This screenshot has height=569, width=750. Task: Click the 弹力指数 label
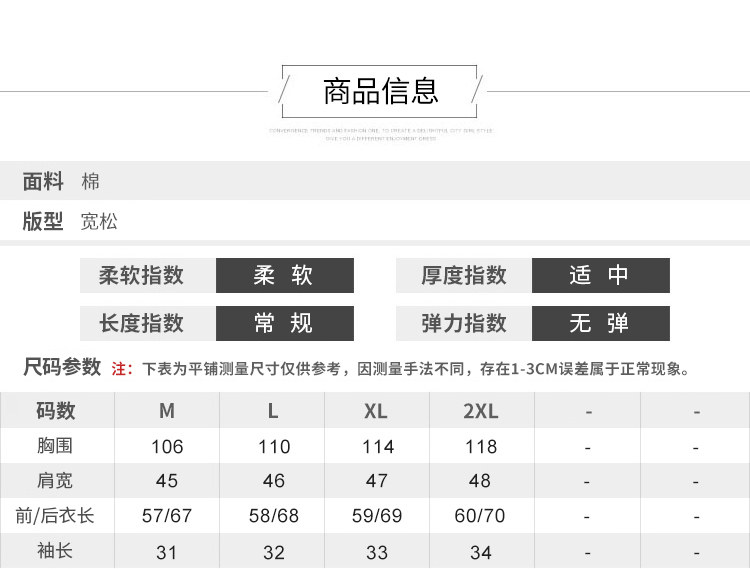click(x=463, y=323)
